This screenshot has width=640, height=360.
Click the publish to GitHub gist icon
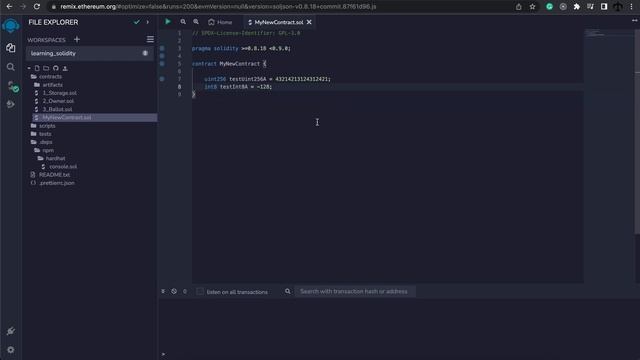[x=56, y=68]
